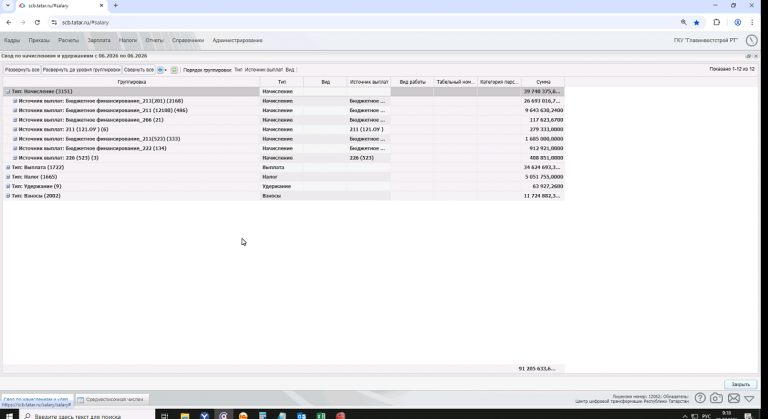Expand 'Бюджетное финансирование_211(201) (2168)' row

15,101
